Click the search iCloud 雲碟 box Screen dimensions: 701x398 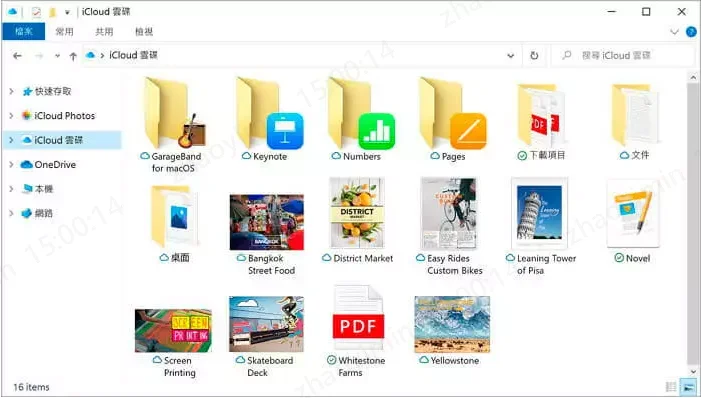tap(622, 55)
